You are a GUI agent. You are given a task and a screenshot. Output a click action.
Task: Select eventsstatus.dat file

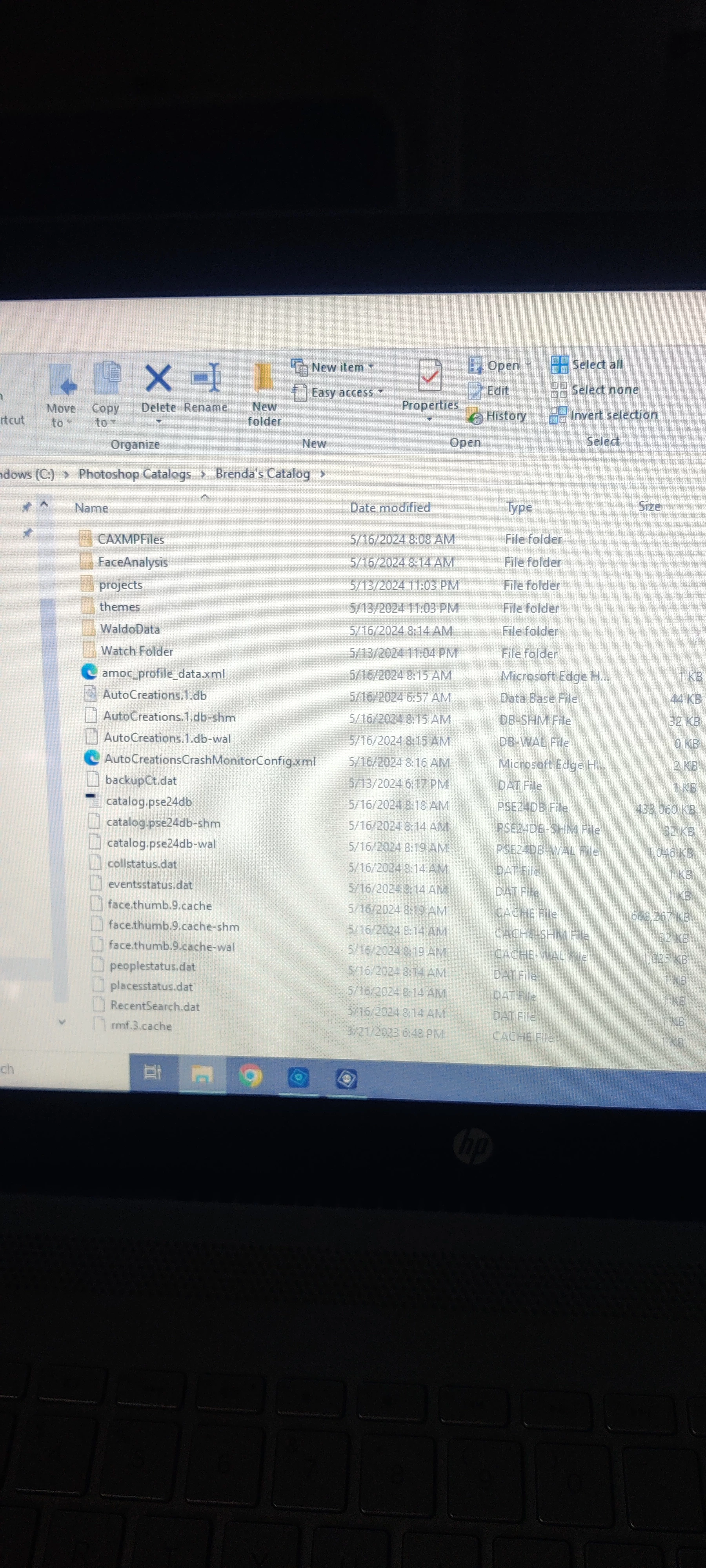pos(151,884)
